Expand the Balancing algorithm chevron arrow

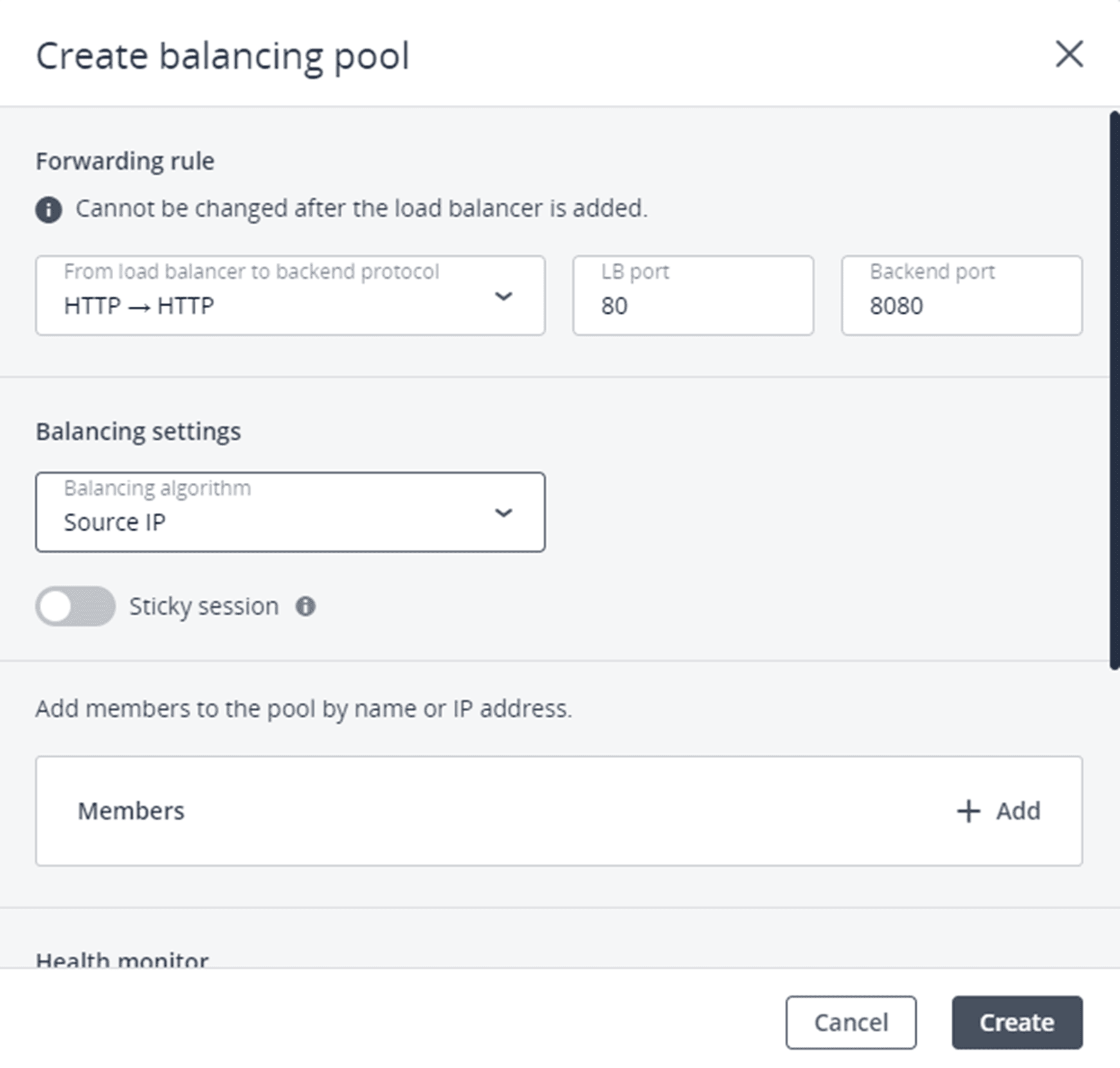[x=503, y=512]
